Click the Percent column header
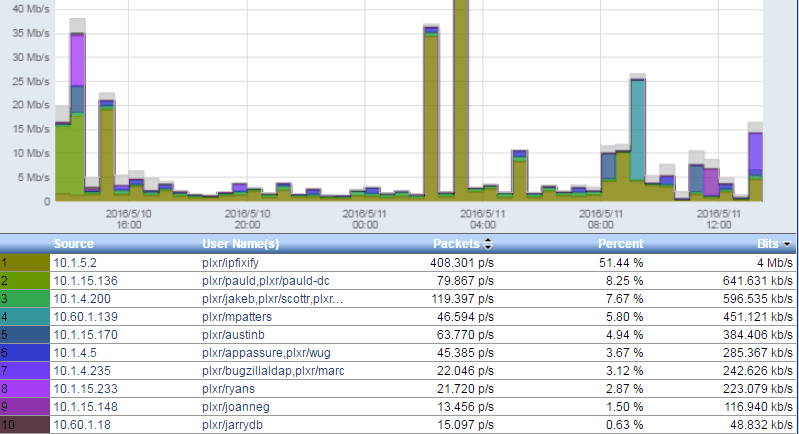This screenshot has height=434, width=799. coord(621,244)
